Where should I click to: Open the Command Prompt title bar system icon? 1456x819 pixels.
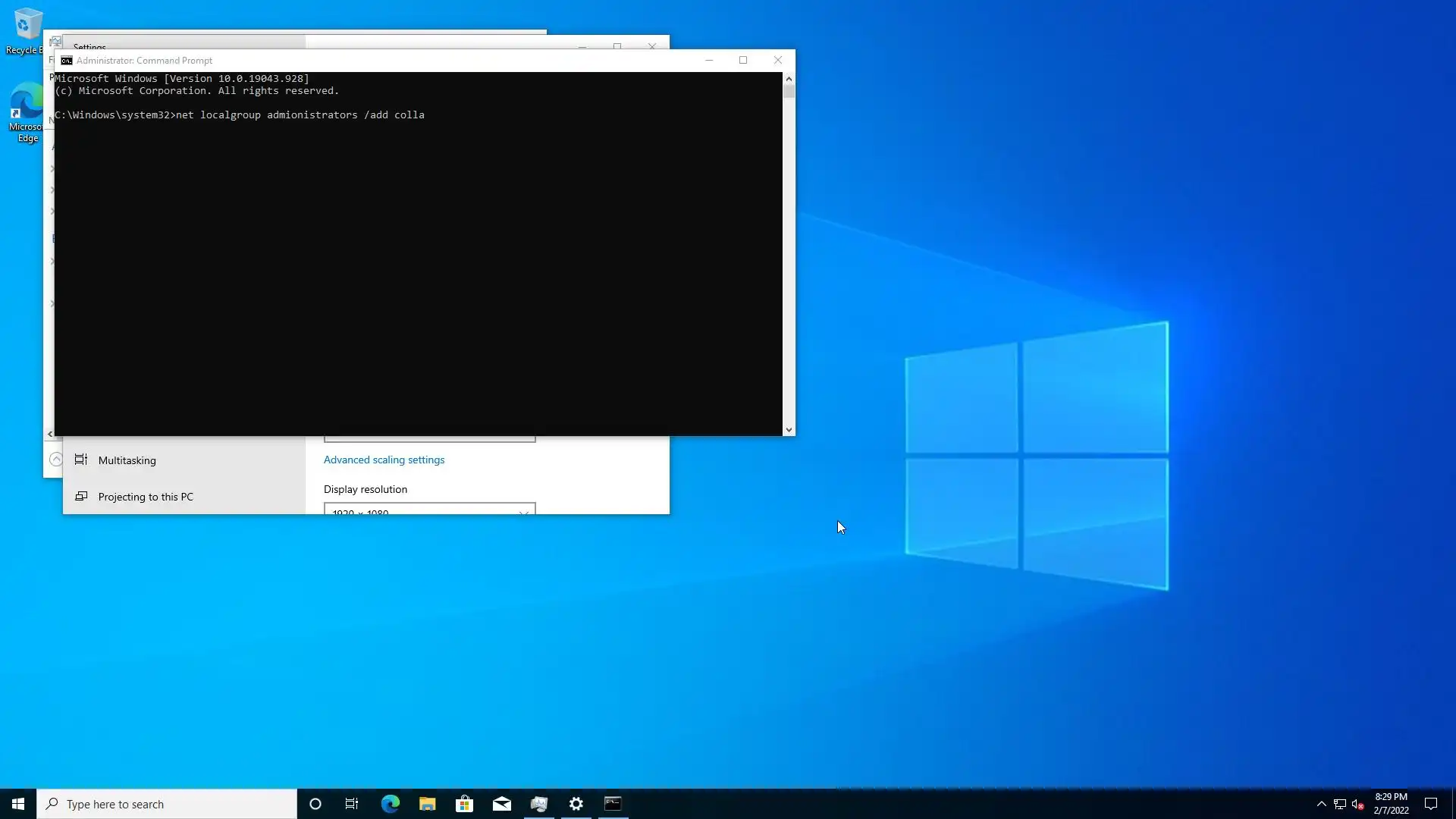tap(67, 61)
